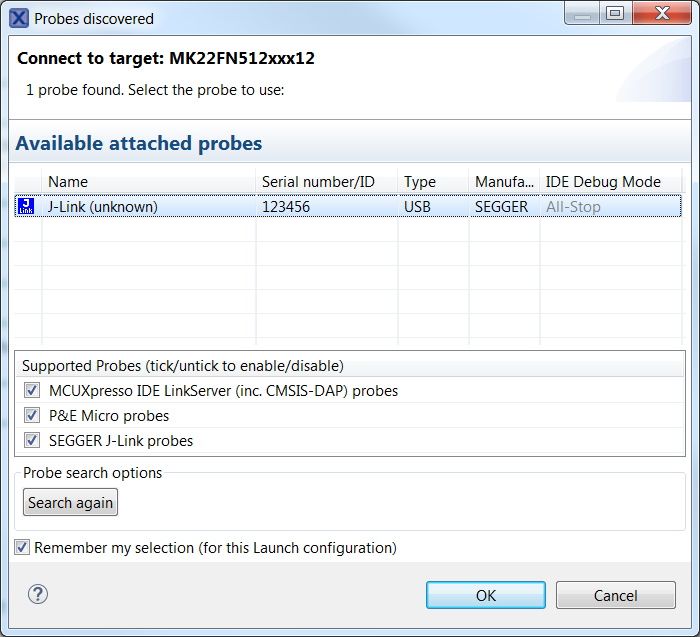Click the Cancel button
This screenshot has height=637, width=700.
(616, 595)
